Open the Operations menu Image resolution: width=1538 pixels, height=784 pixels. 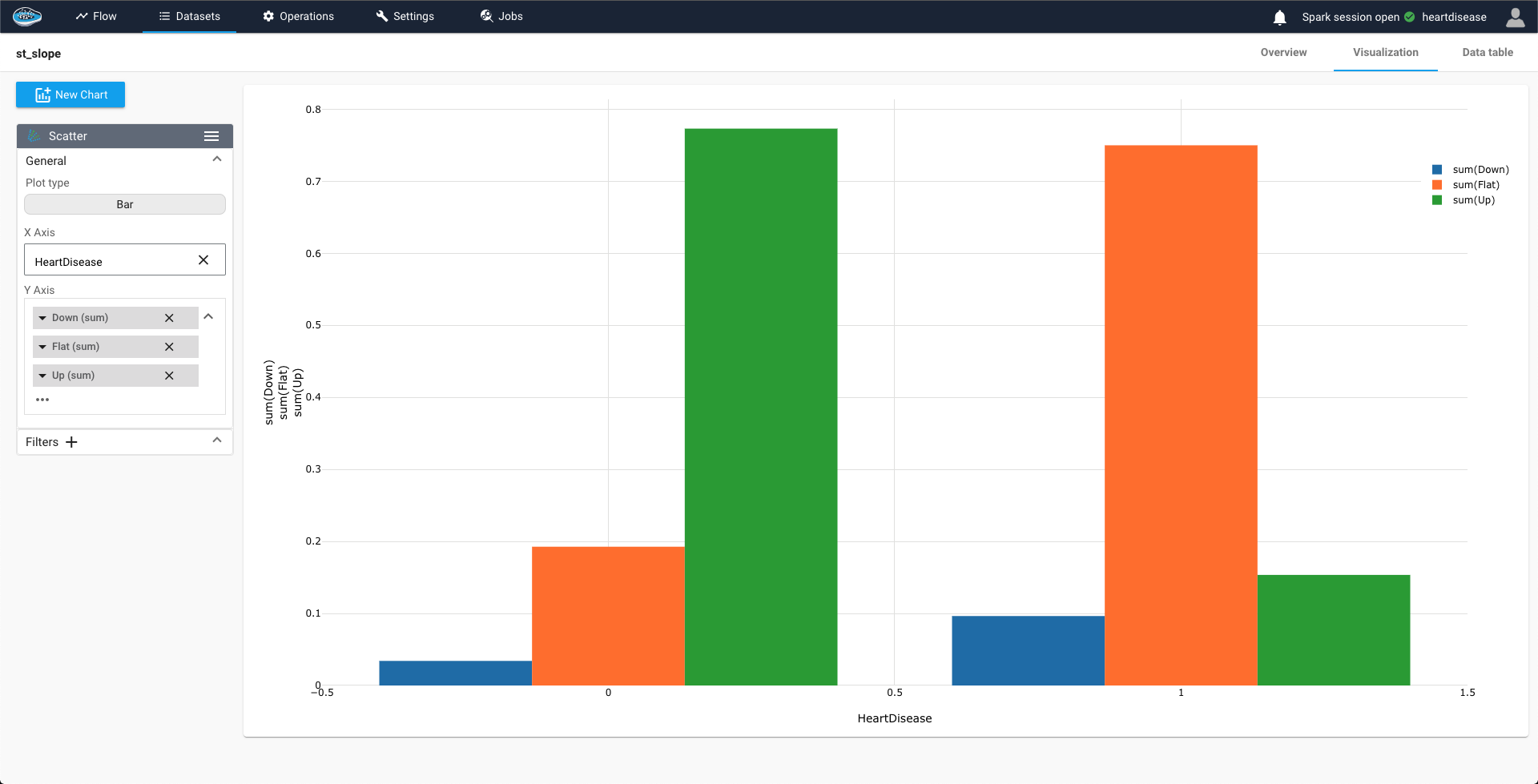click(298, 16)
